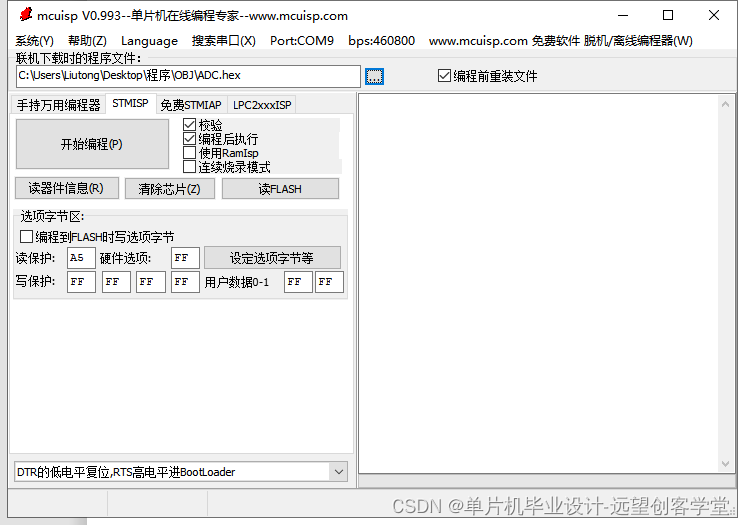The height and width of the screenshot is (525, 745).
Task: Click the second 写保护 FF field
Action: point(116,282)
